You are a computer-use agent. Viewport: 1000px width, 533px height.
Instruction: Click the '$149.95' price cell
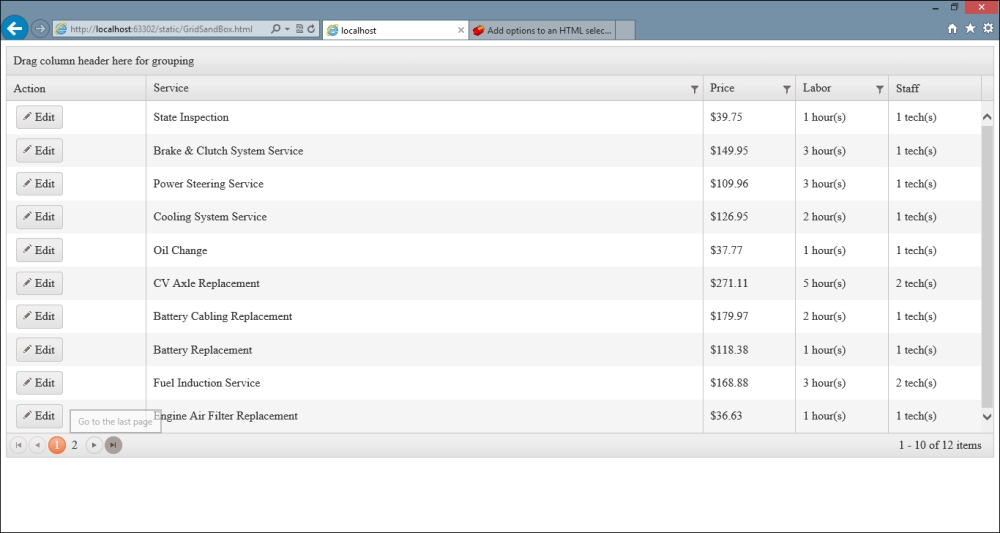coord(749,150)
